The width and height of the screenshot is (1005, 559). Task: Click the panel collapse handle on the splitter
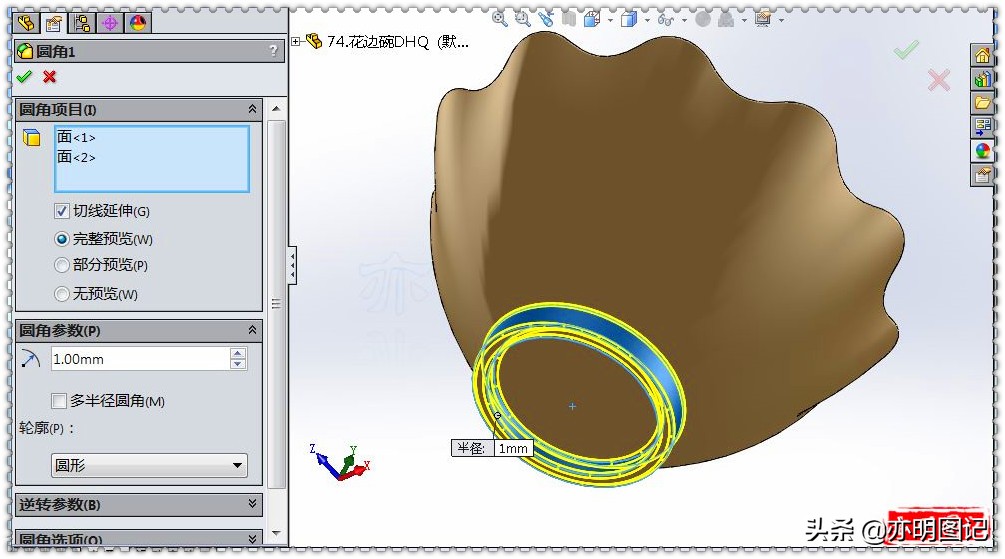coord(292,265)
